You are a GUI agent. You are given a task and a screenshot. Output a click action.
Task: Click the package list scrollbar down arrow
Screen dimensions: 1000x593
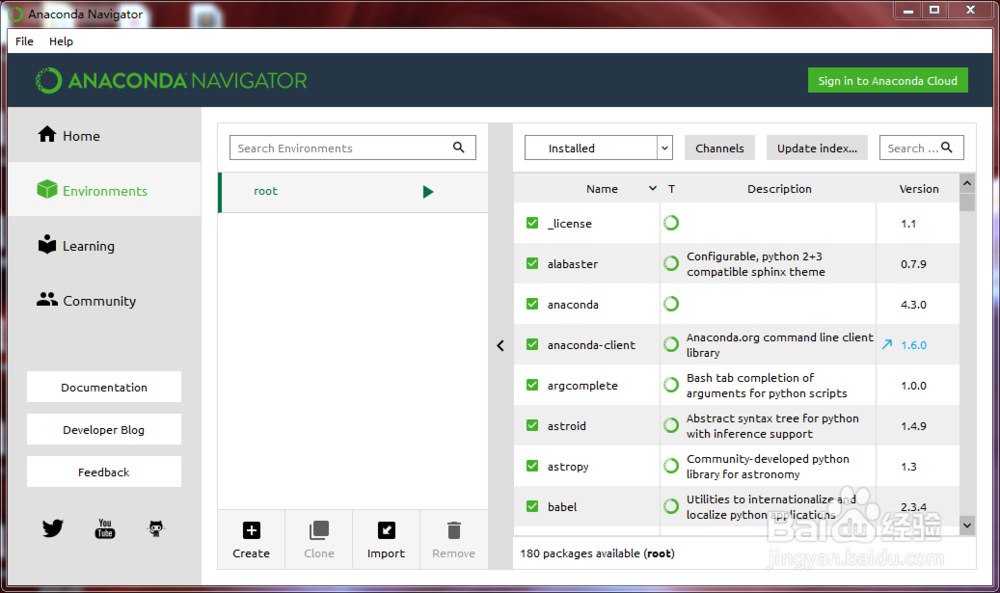pos(967,525)
